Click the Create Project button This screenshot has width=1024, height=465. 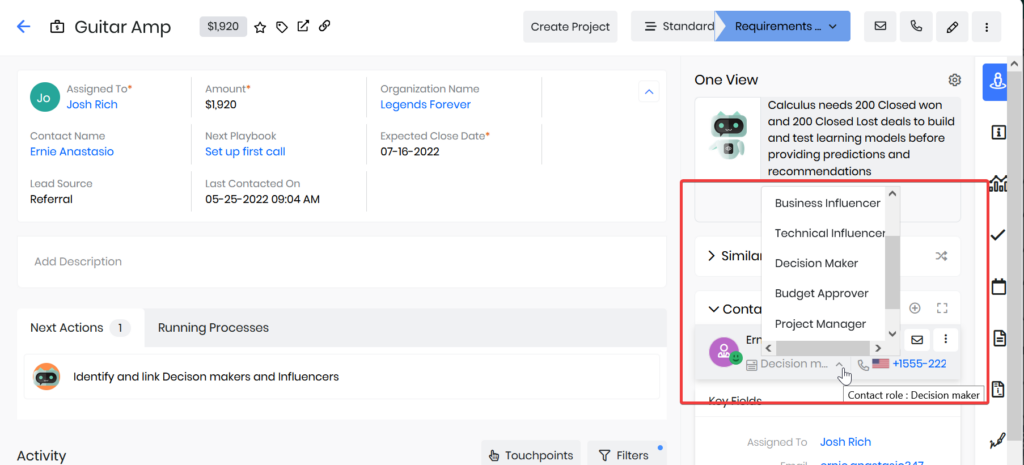coord(570,27)
